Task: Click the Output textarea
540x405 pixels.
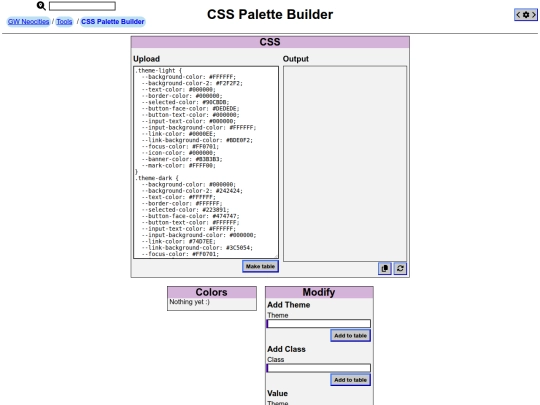Action: click(345, 164)
